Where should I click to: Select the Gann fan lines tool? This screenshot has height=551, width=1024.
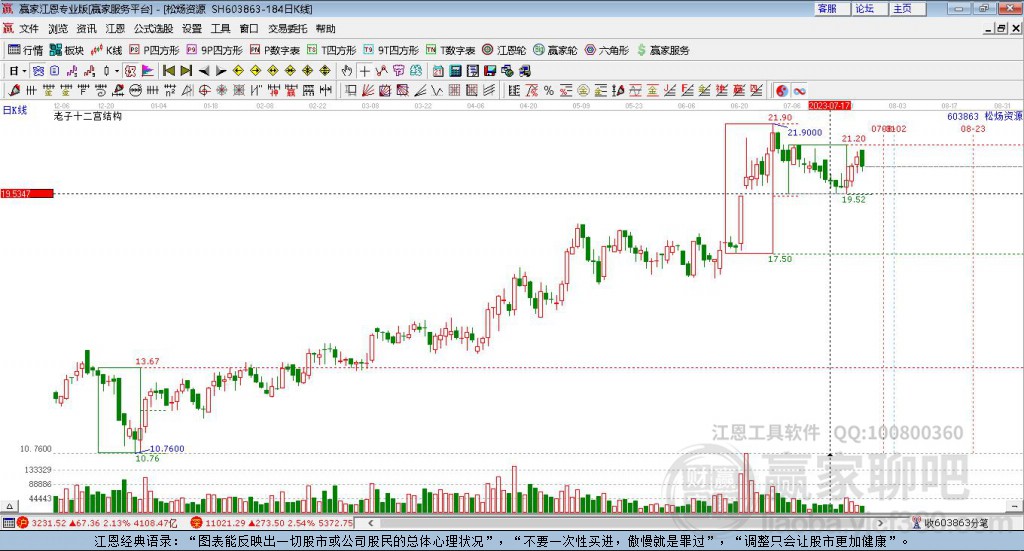pos(368,91)
